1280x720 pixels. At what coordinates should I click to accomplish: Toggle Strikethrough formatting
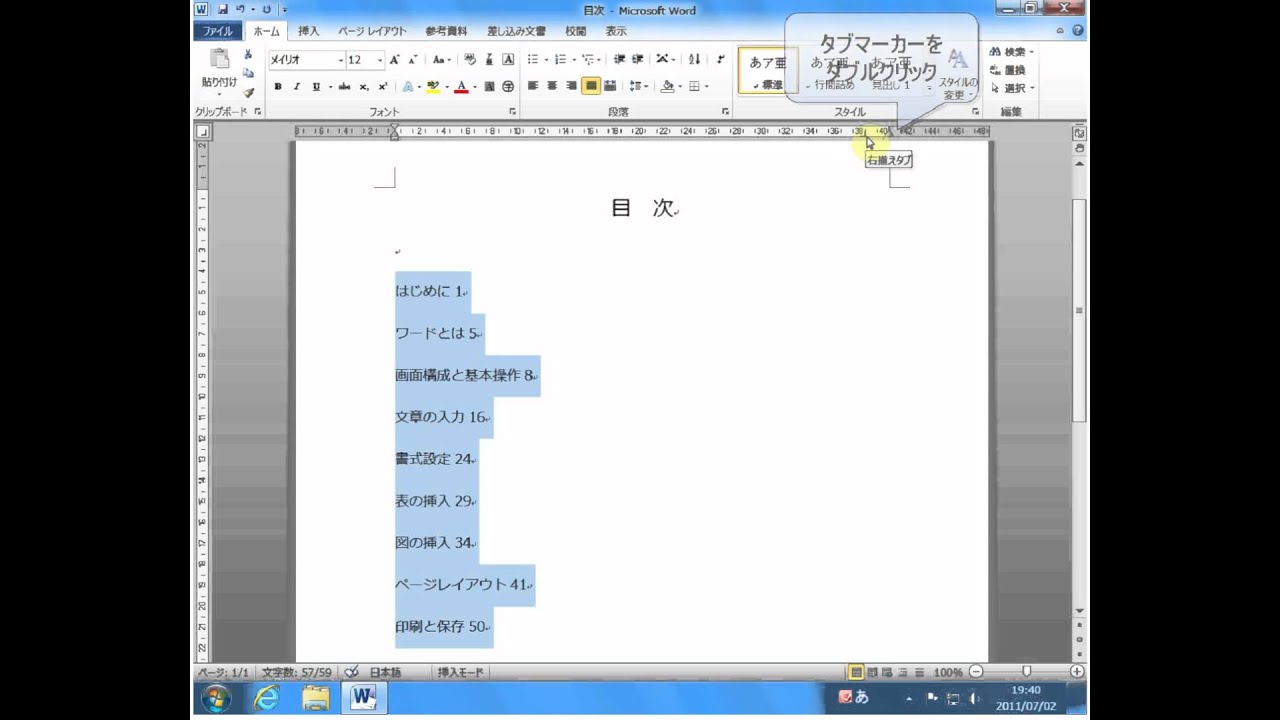[x=344, y=86]
